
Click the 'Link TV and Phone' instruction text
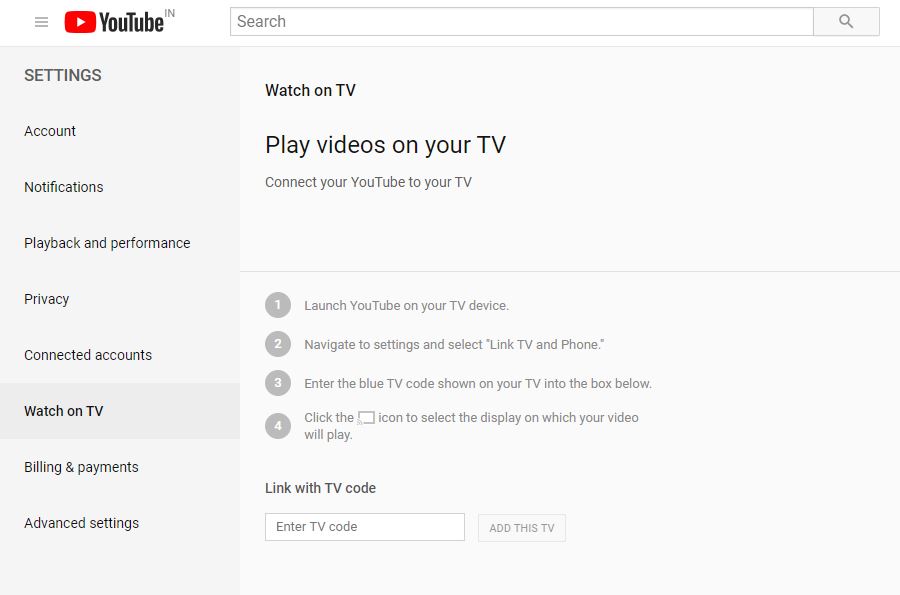click(x=454, y=345)
